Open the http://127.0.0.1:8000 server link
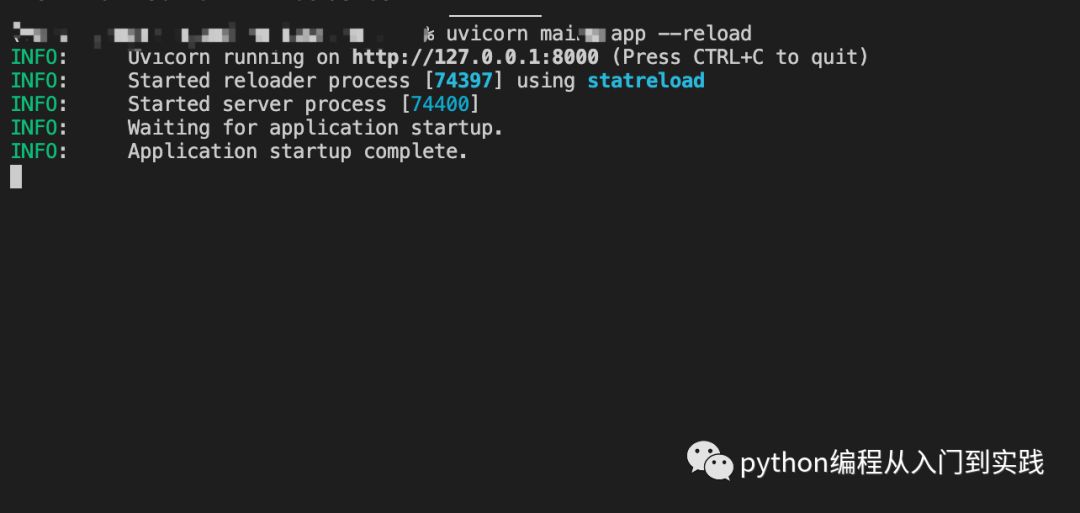 point(475,57)
